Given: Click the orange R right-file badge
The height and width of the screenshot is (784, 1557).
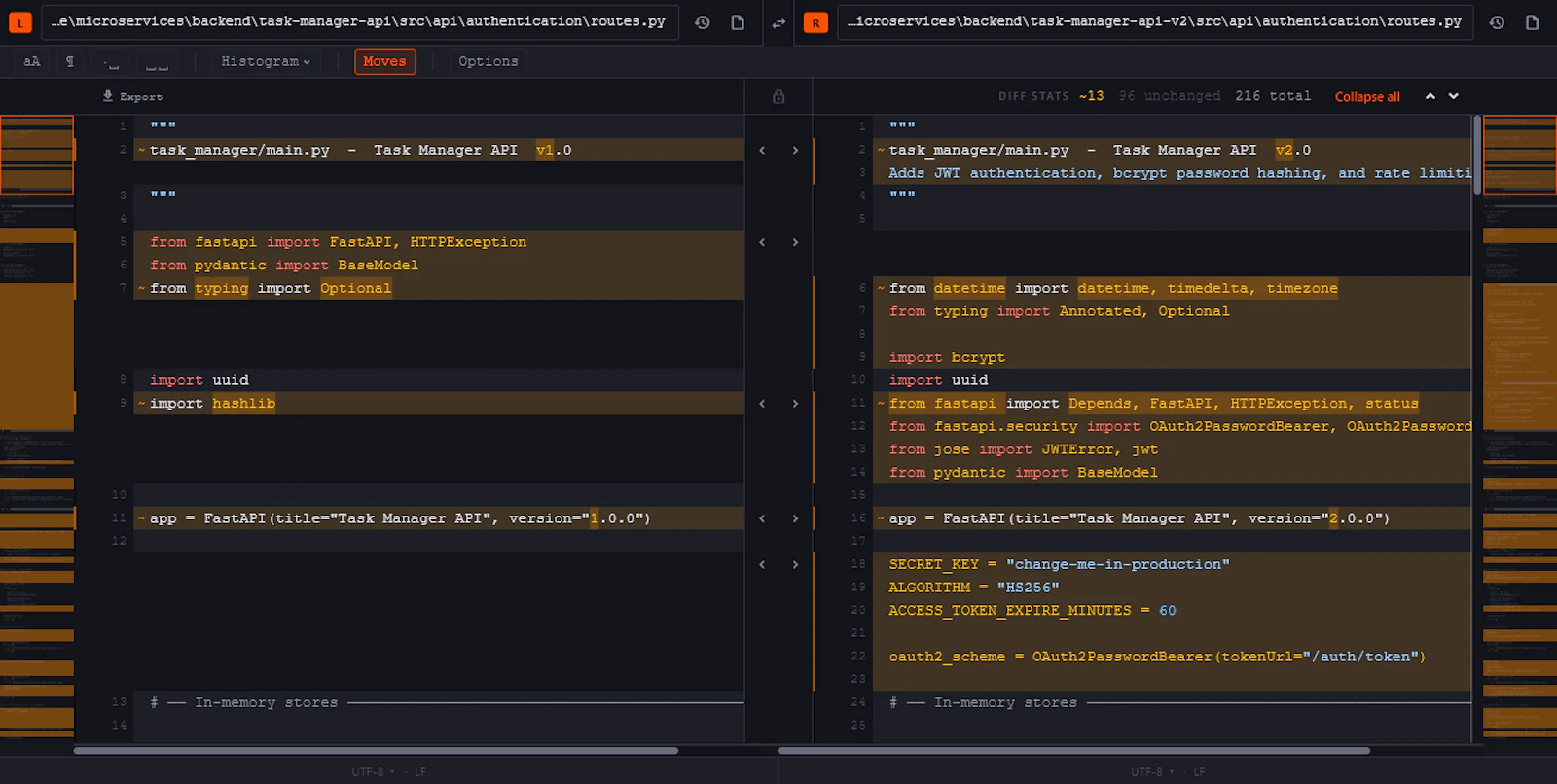Looking at the screenshot, I should (815, 22).
